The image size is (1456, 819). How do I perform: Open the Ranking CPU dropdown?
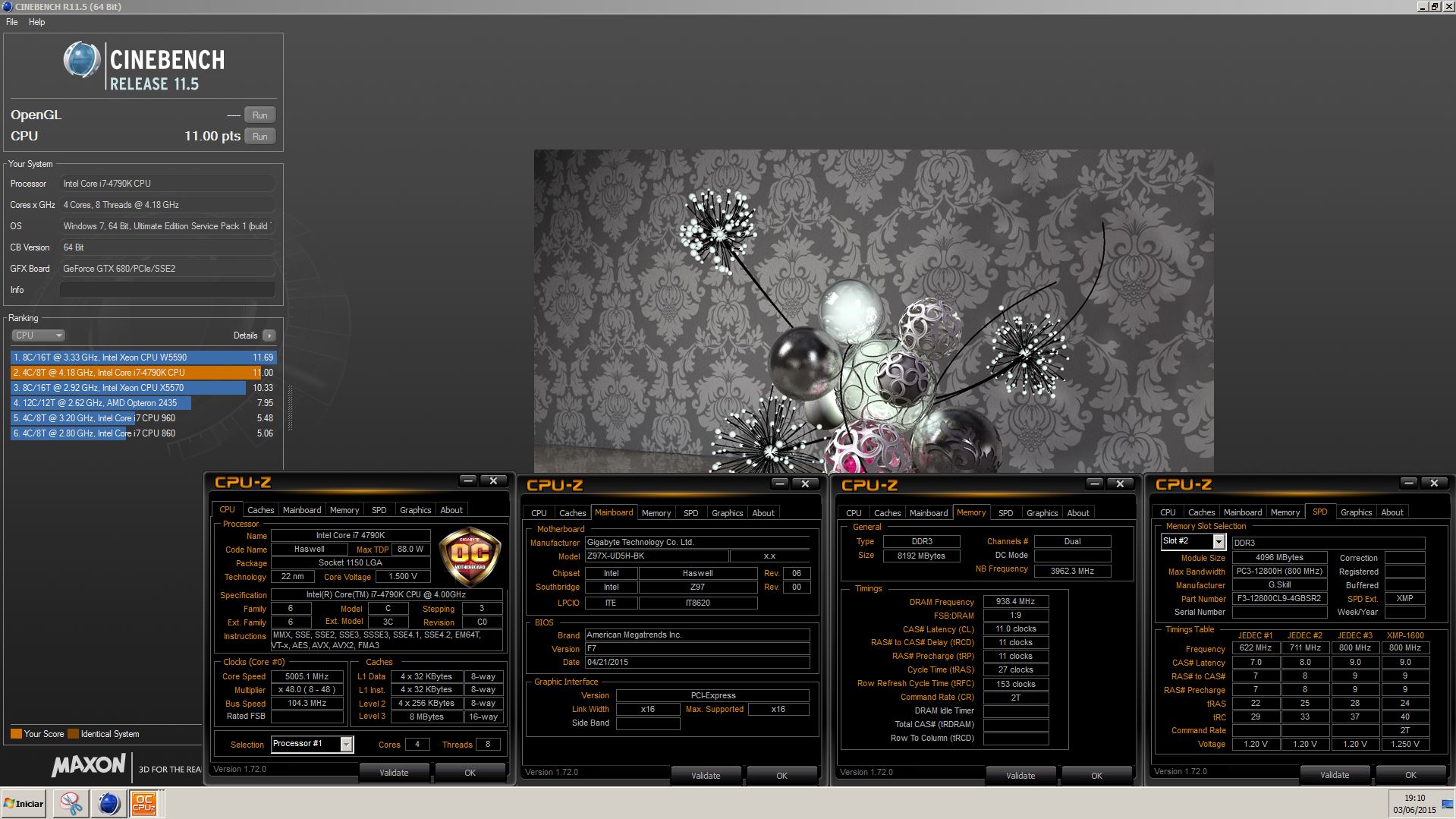(x=38, y=335)
